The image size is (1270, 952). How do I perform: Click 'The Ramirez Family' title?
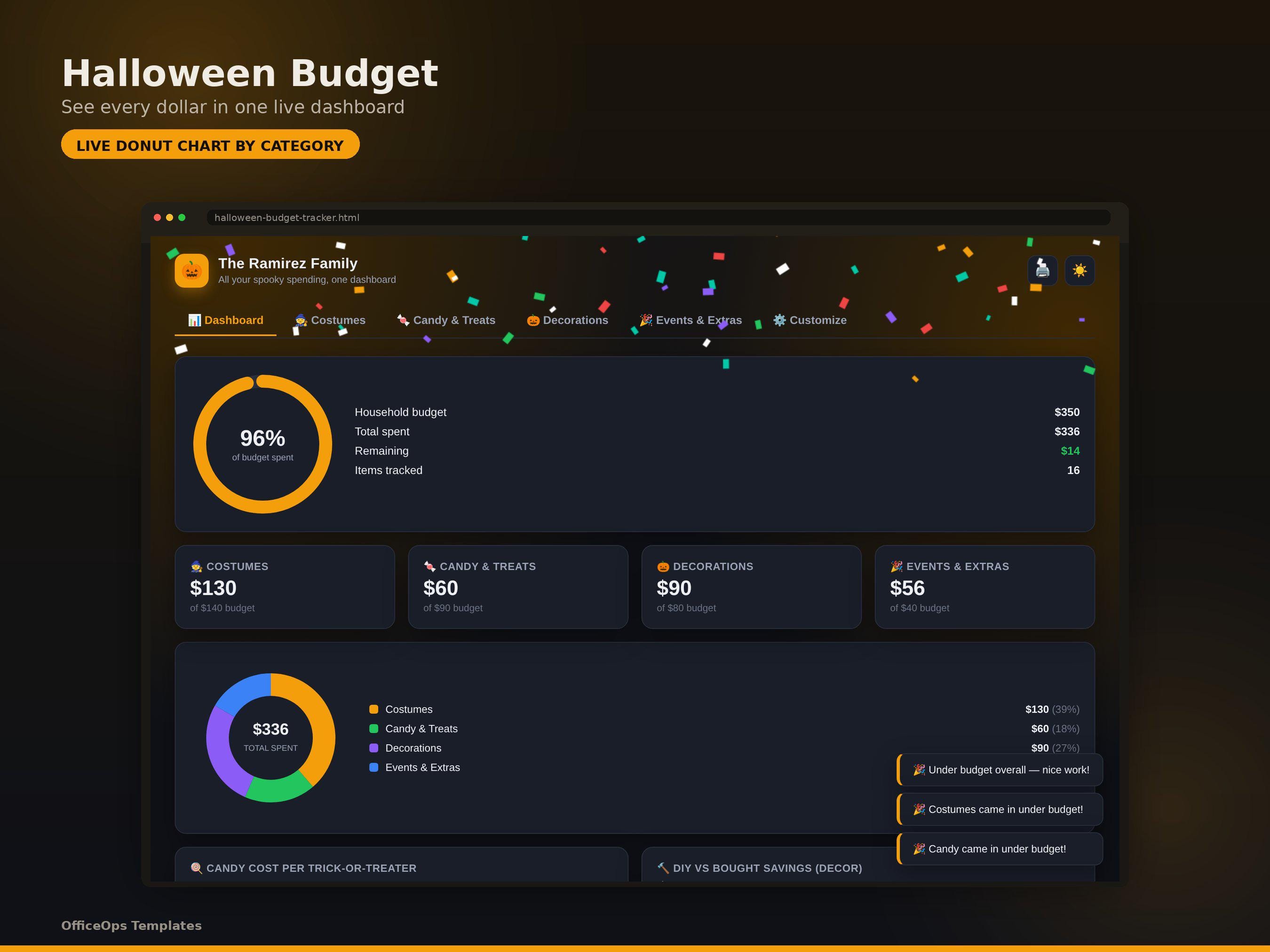[x=288, y=263]
